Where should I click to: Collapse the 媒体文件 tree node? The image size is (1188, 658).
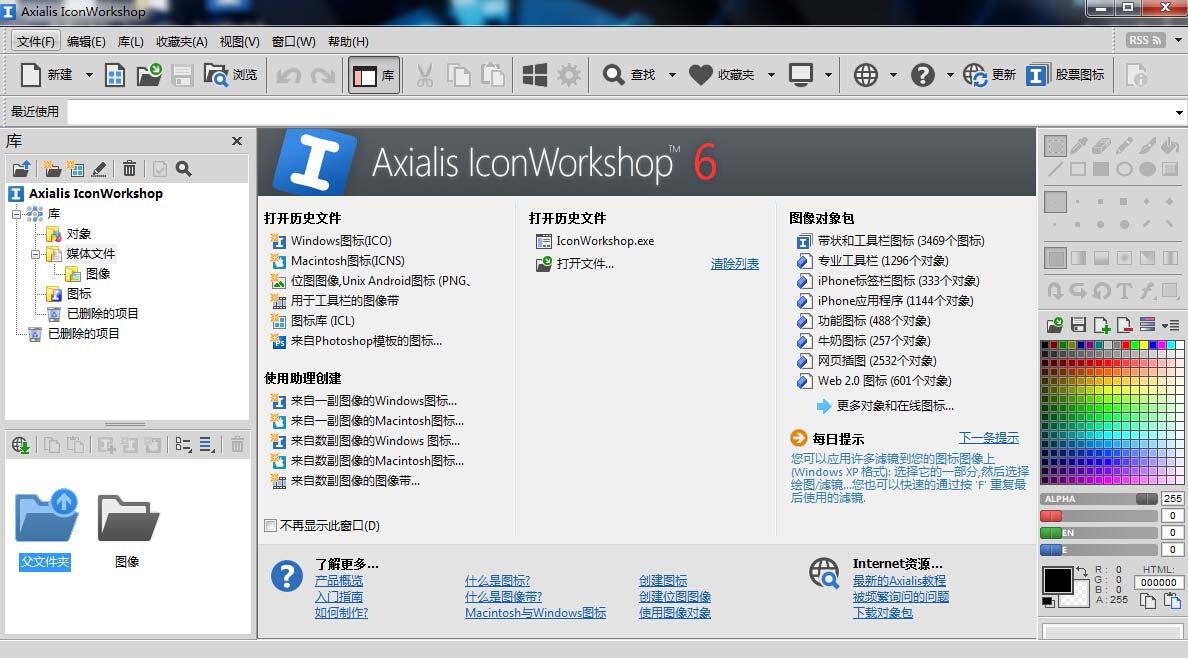point(35,254)
